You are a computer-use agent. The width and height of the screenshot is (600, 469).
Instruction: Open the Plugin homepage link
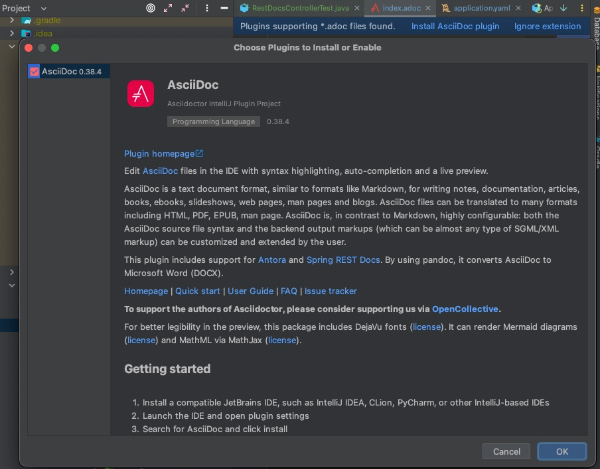[163, 154]
